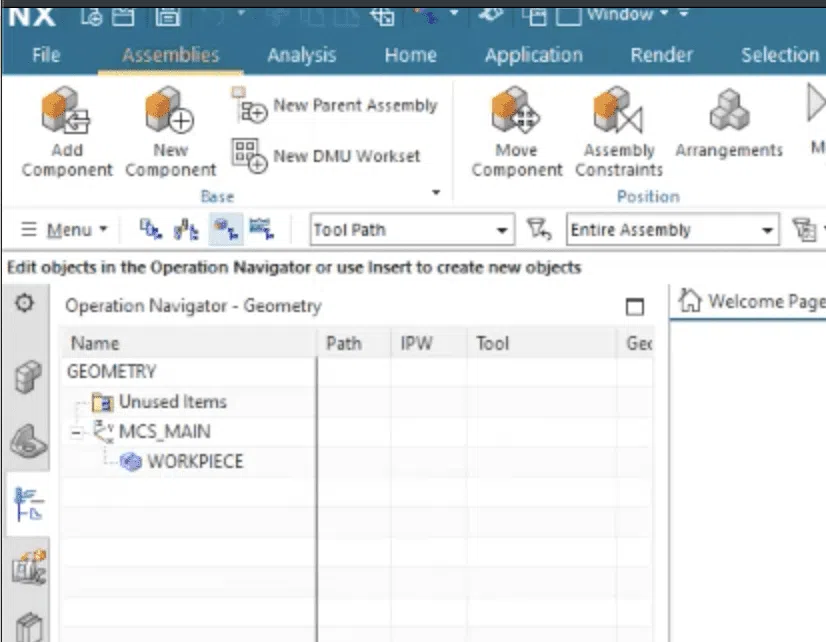
Task: Open the bracket-shaped part navigator sidebar tab
Action: [28, 440]
